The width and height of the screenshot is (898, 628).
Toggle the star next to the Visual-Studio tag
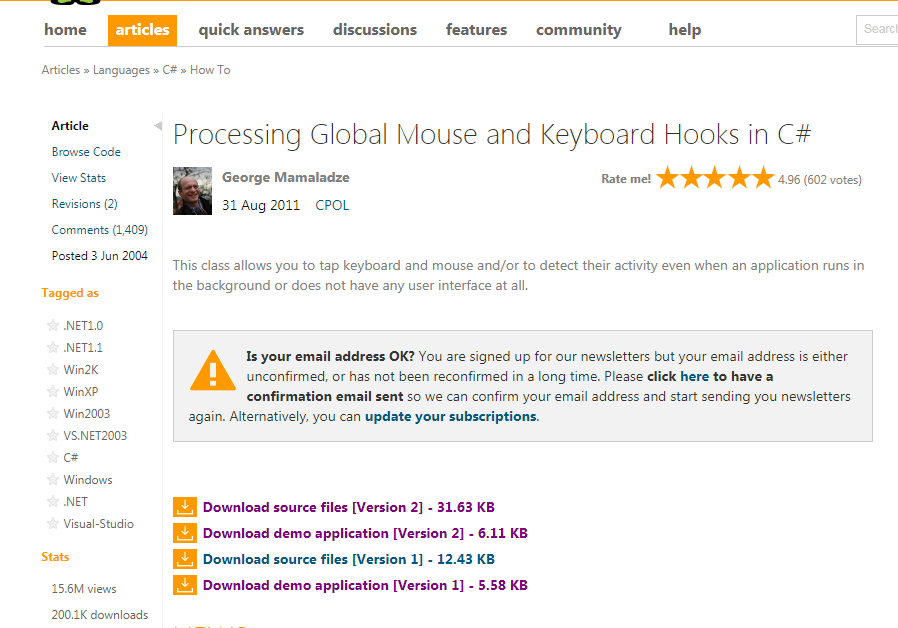pos(53,524)
